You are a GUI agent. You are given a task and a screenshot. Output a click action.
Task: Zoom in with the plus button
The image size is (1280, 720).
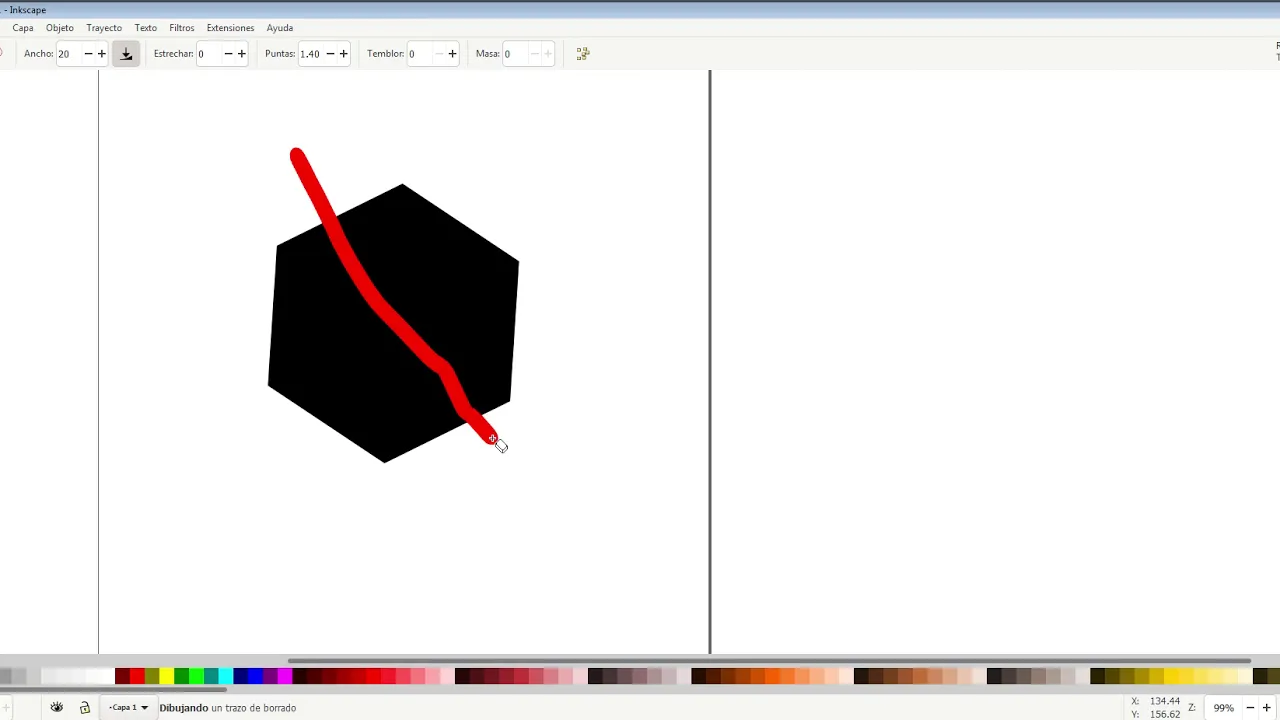pyautogui.click(x=1266, y=708)
